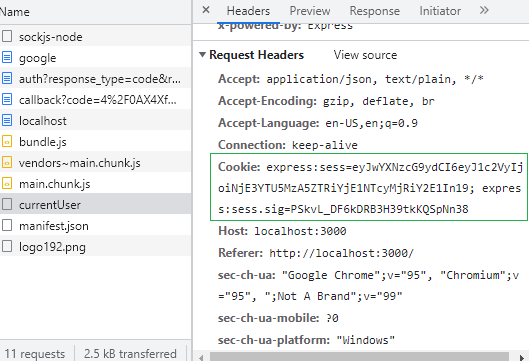
Task: Click the sec-ch-ua-platform Windows header
Action: click(x=306, y=340)
